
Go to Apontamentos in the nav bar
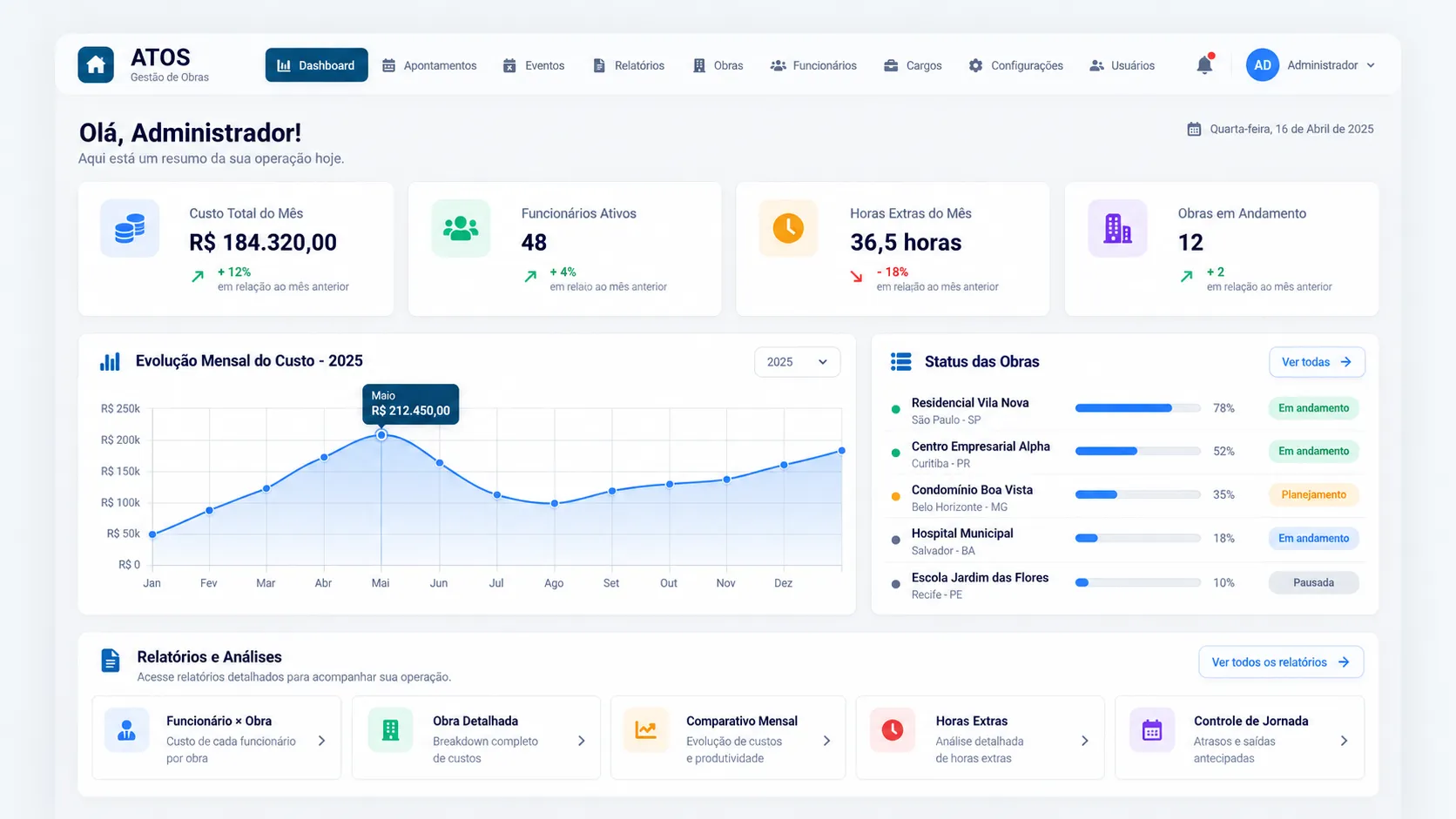click(429, 65)
